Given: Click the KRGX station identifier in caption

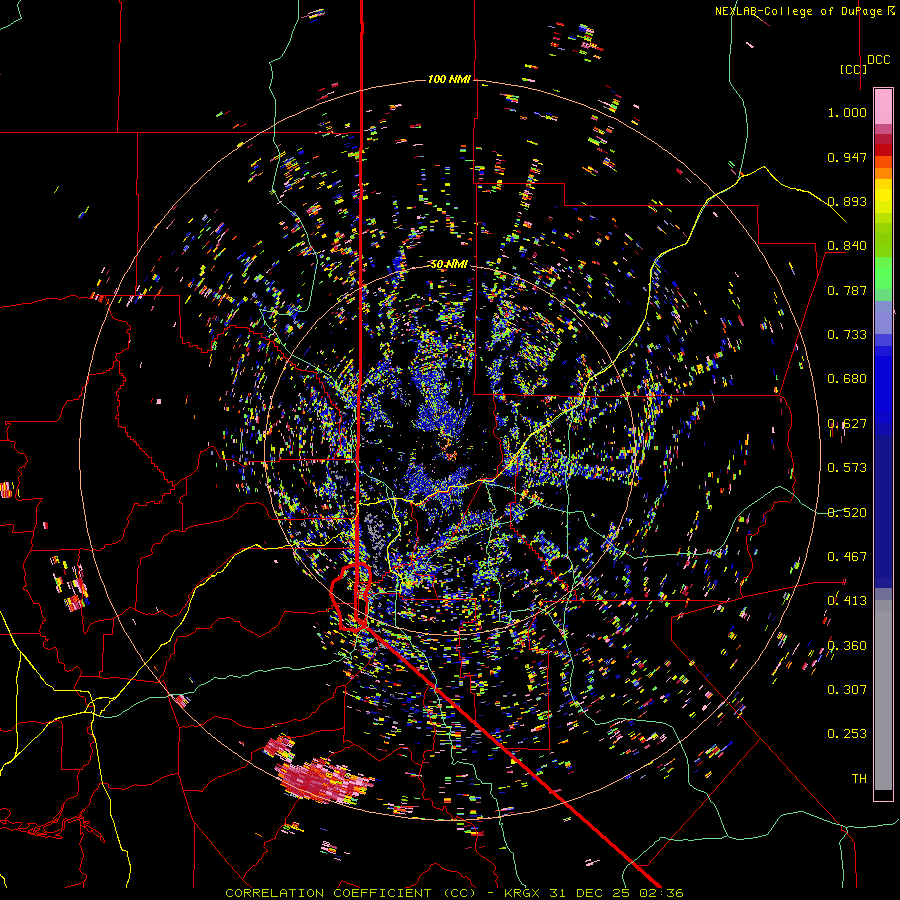Looking at the screenshot, I should tap(522, 893).
